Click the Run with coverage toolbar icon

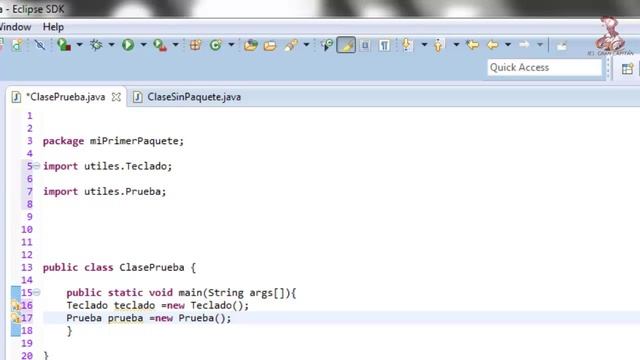[x=64, y=44]
